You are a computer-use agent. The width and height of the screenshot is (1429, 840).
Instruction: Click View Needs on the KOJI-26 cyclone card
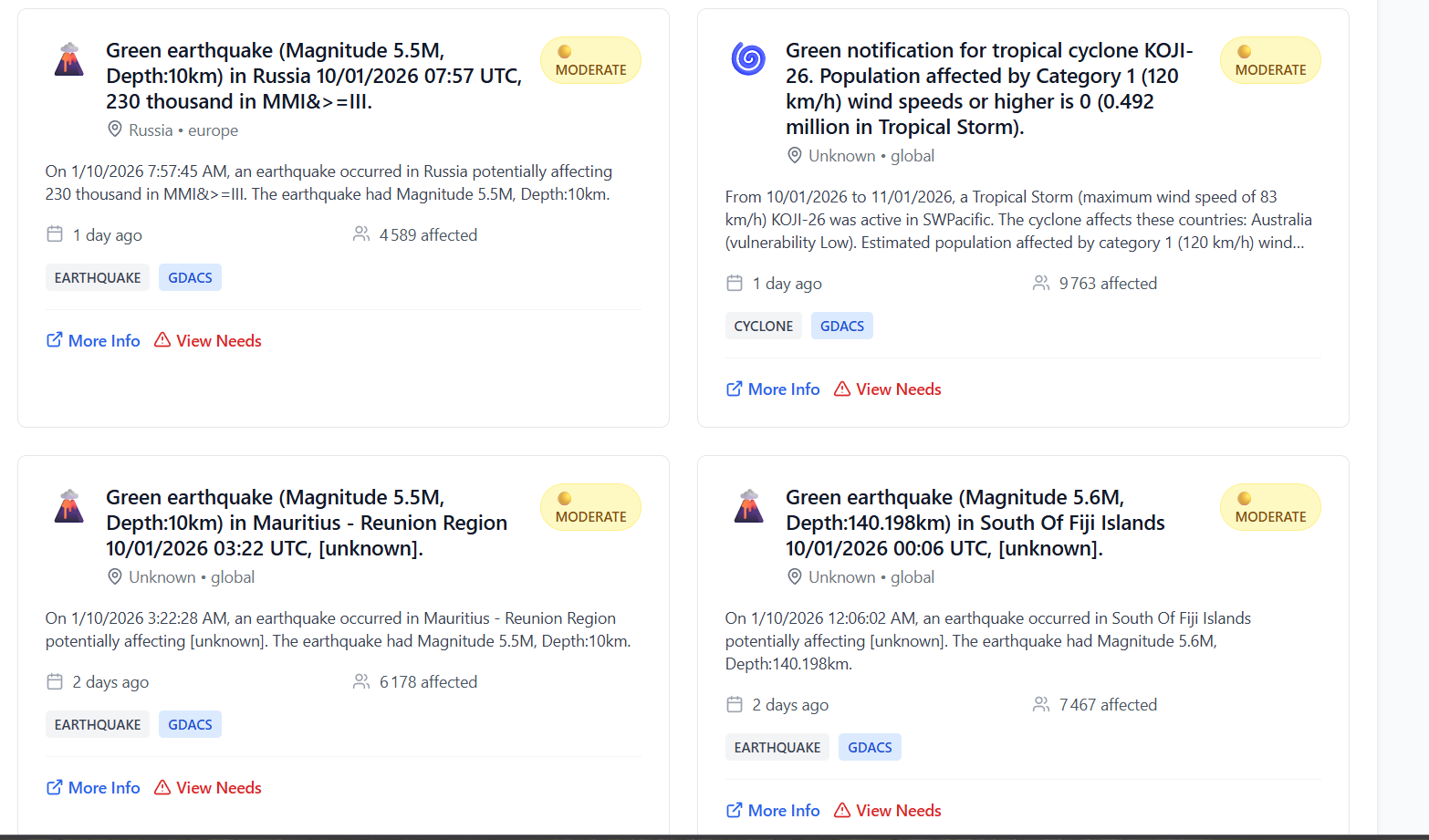click(x=898, y=389)
